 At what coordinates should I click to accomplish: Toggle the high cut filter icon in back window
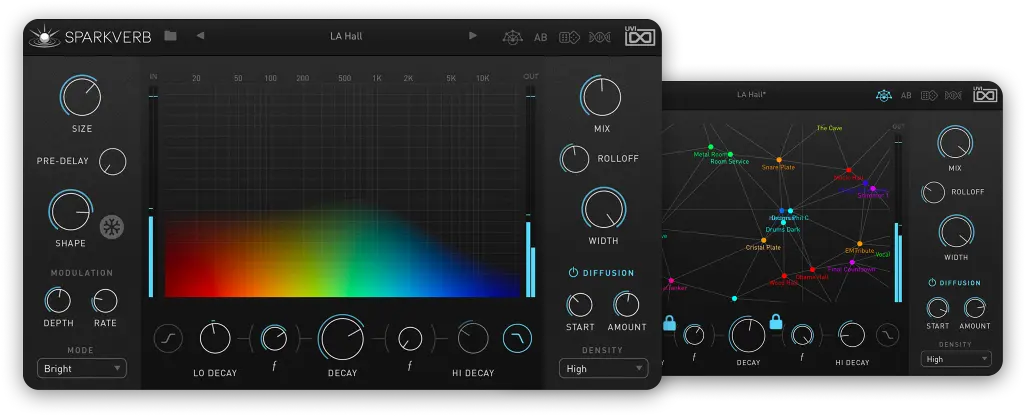click(888, 335)
